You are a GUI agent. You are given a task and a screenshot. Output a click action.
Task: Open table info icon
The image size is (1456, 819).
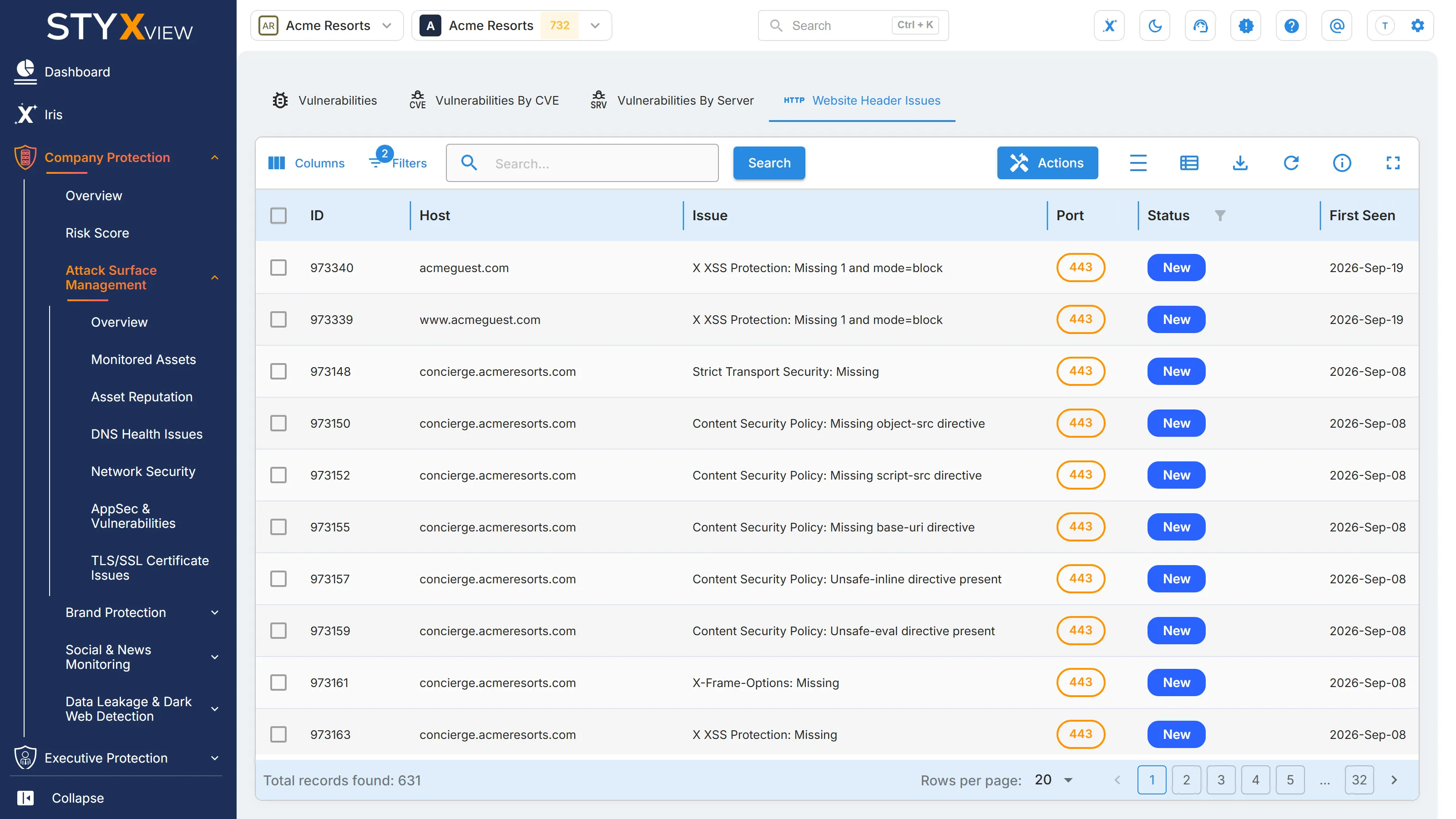point(1342,163)
